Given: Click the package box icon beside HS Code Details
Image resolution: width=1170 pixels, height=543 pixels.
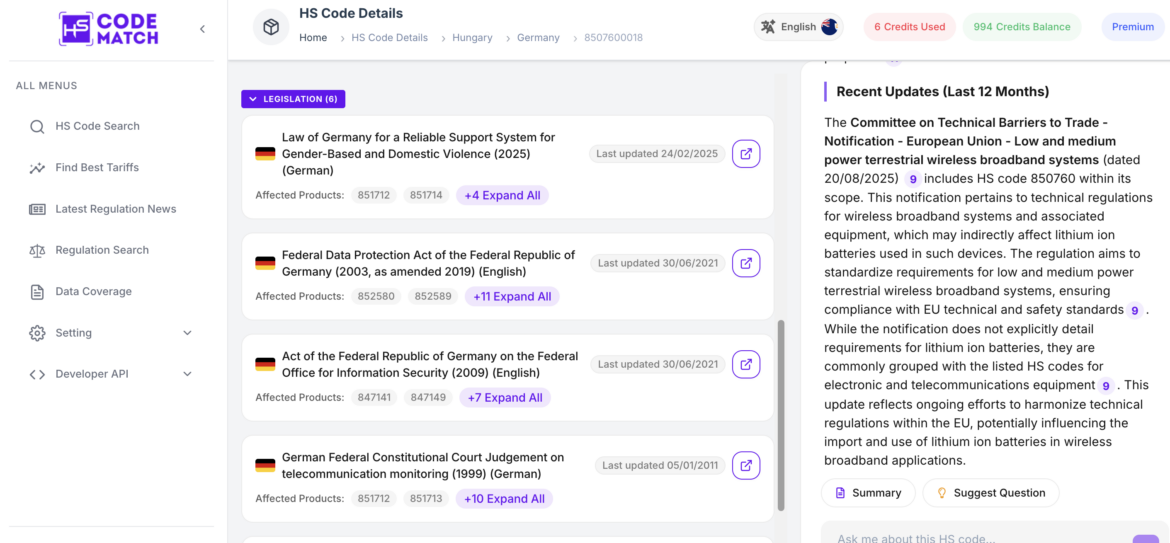Looking at the screenshot, I should pos(271,28).
